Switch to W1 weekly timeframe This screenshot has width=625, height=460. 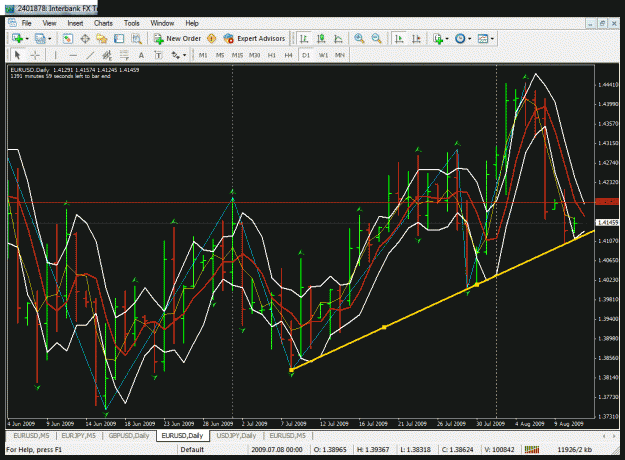[323, 55]
